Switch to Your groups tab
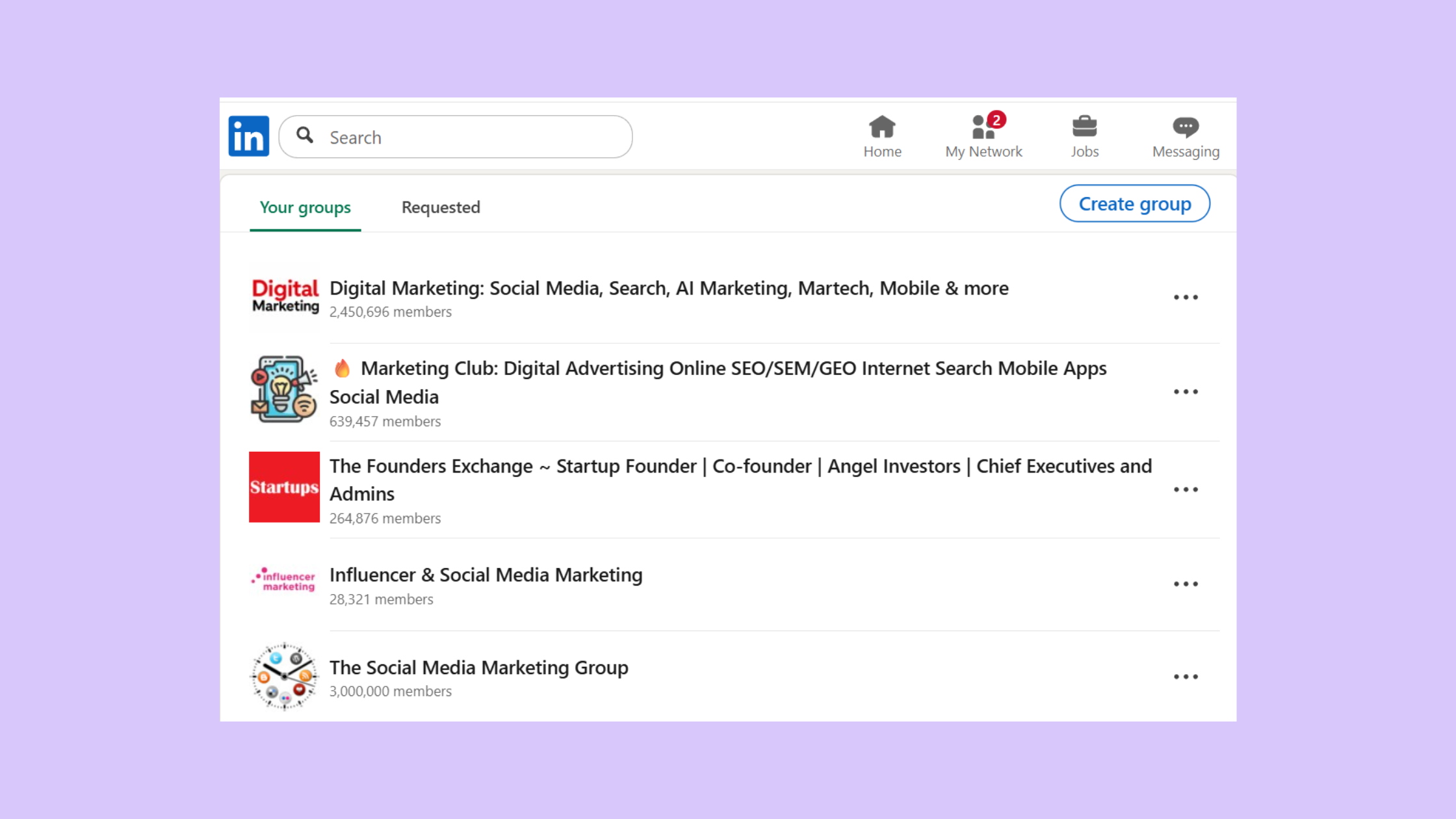 tap(305, 207)
